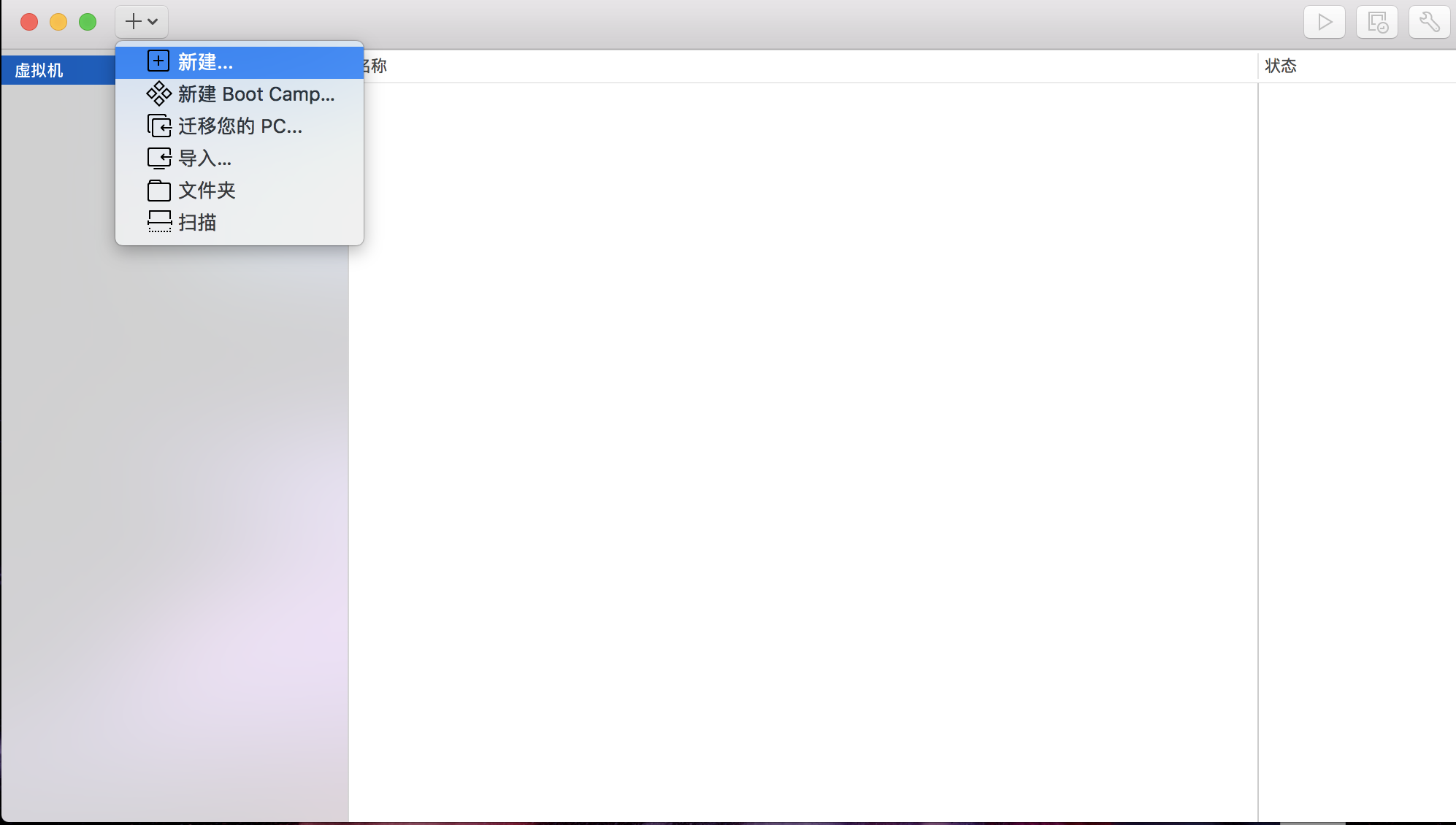Viewport: 1456px width, 825px height.
Task: Minimize window with yellow button
Action: click(58, 22)
